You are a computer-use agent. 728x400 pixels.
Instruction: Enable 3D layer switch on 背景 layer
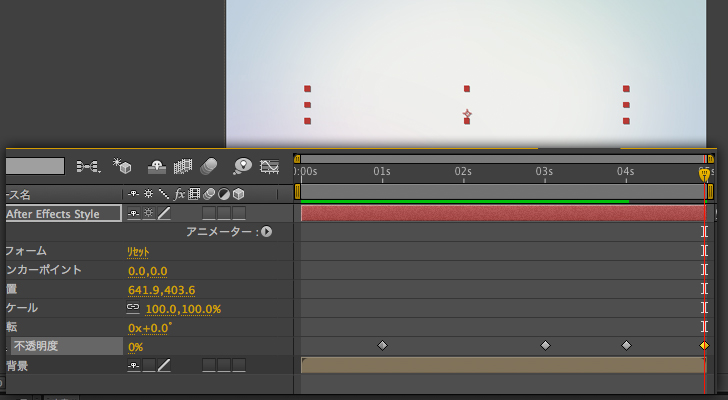tap(239, 365)
